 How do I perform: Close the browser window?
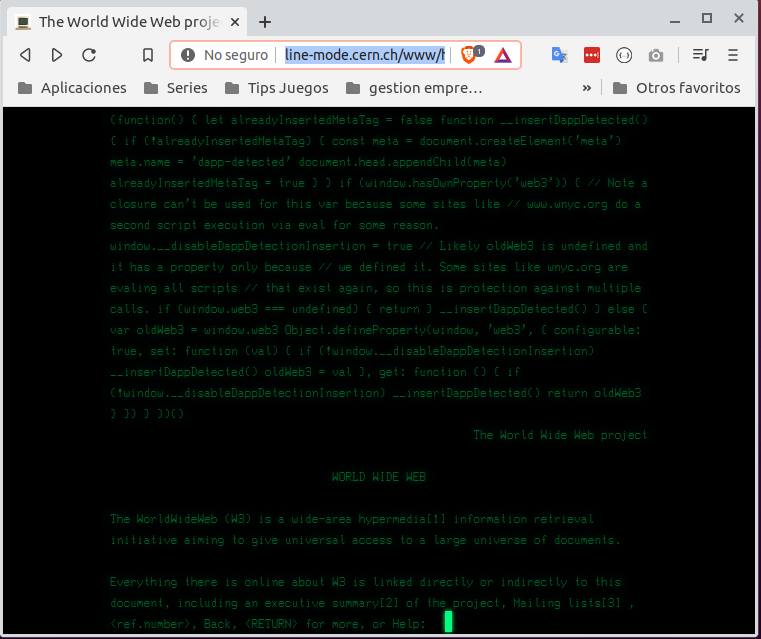pos(739,18)
